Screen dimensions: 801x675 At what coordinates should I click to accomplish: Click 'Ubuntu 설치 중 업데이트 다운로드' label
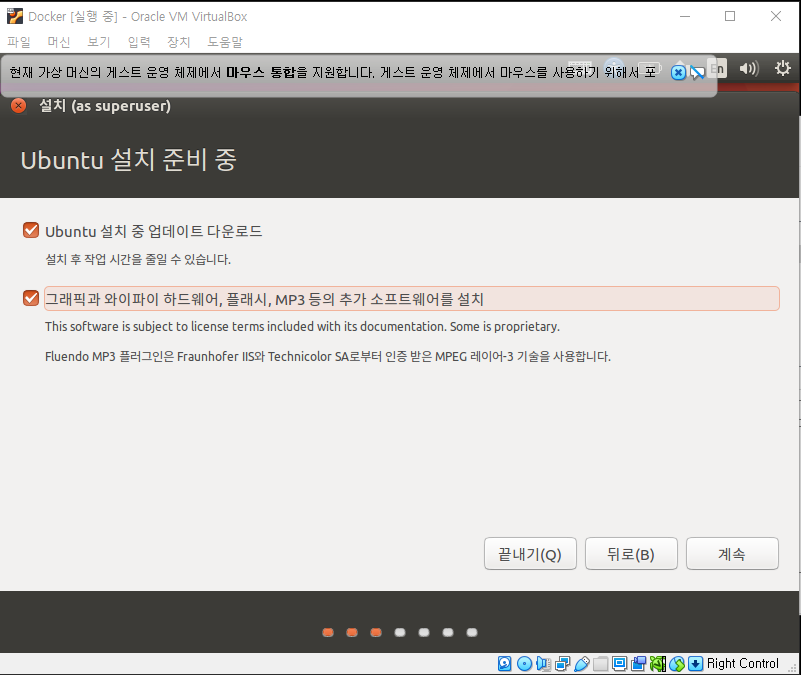(154, 231)
